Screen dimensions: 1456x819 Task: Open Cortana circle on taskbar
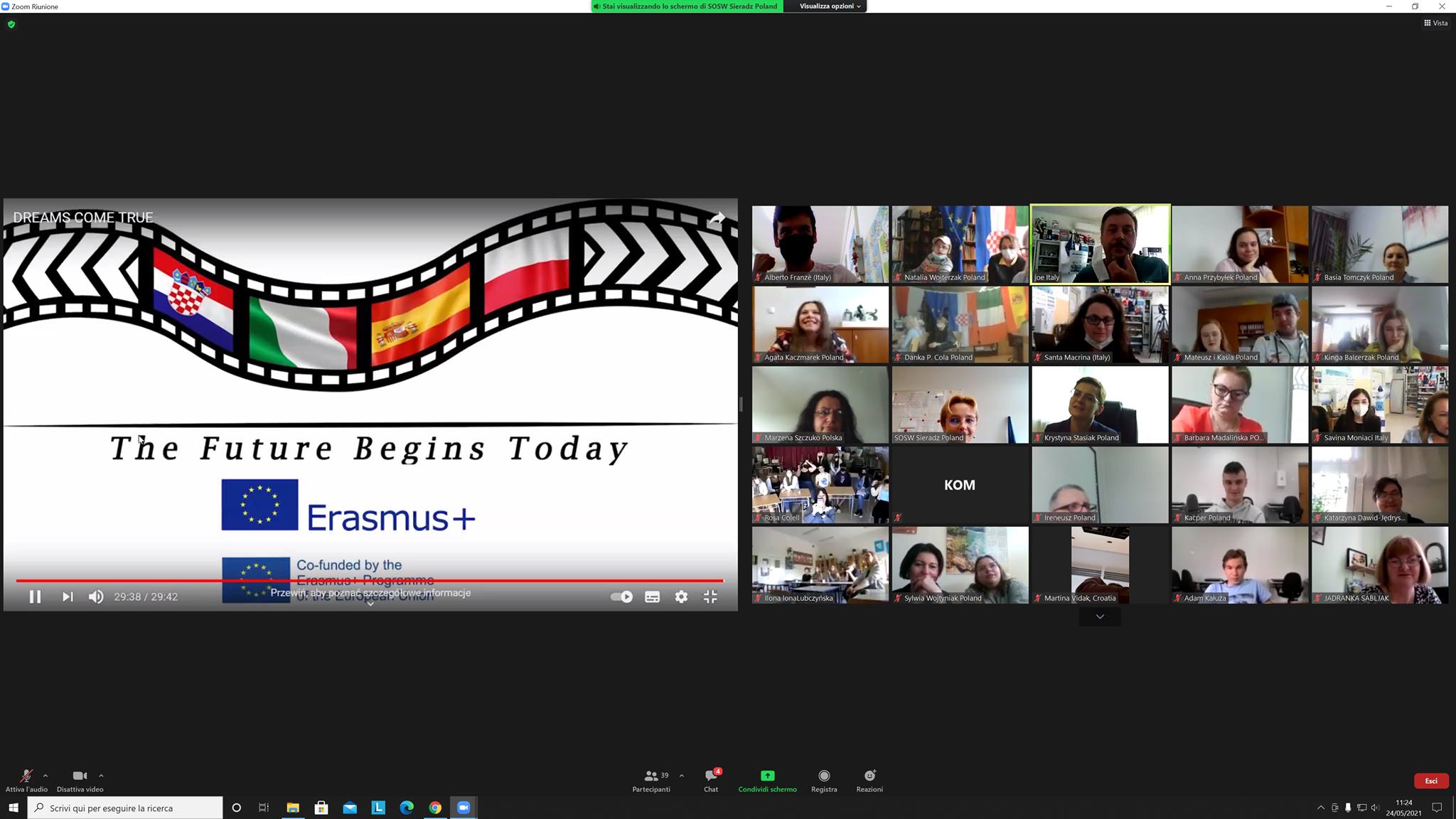[236, 808]
